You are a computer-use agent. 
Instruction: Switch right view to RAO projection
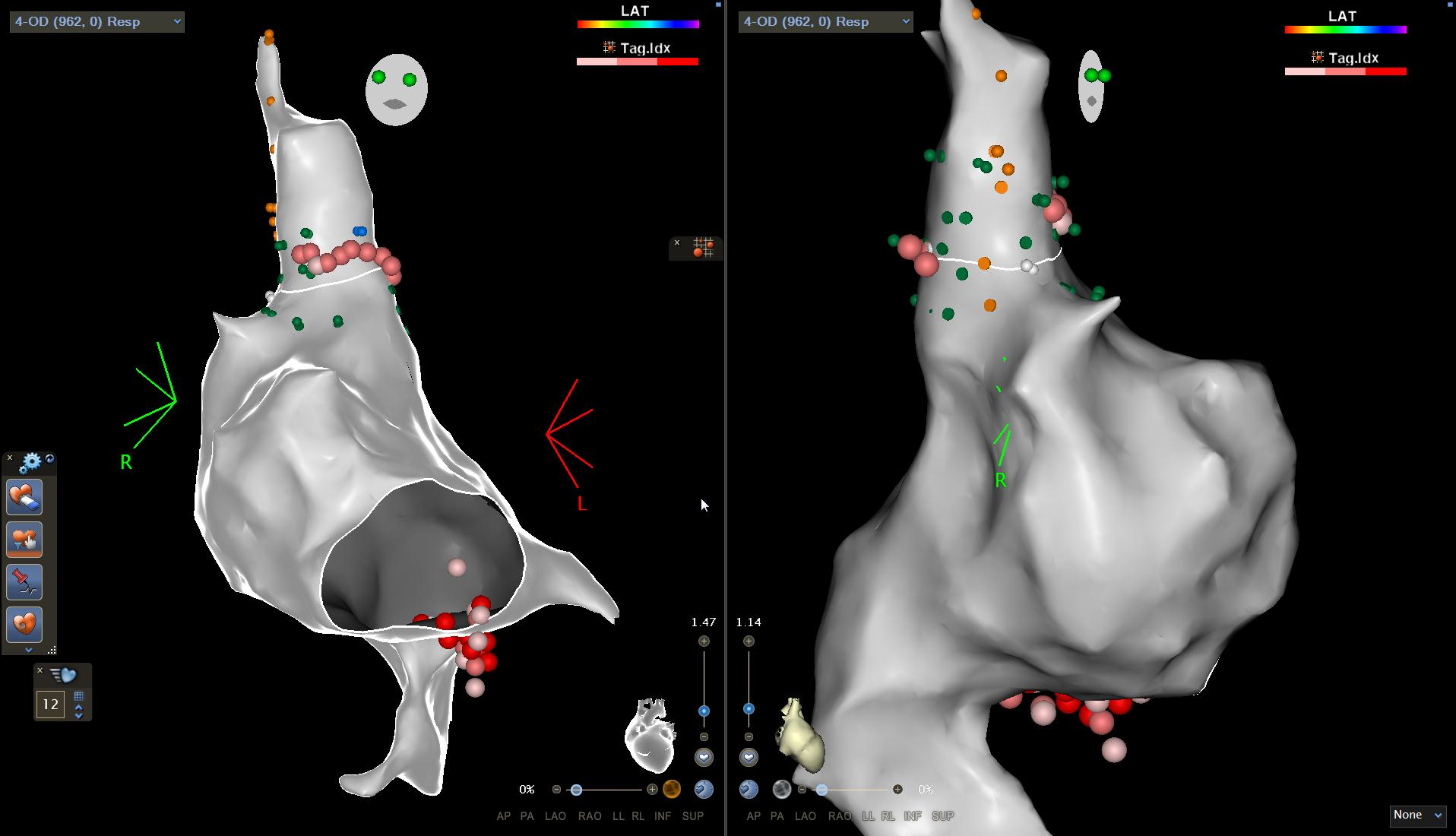840,816
